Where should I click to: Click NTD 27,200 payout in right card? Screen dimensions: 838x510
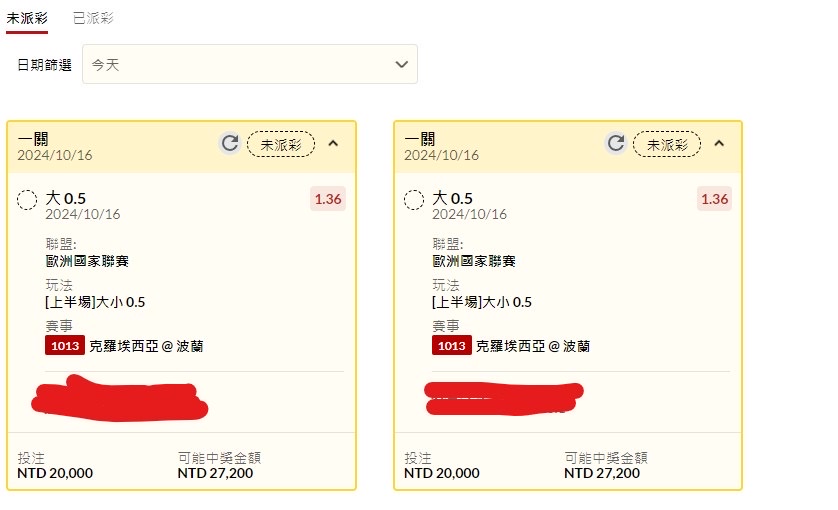coord(602,473)
